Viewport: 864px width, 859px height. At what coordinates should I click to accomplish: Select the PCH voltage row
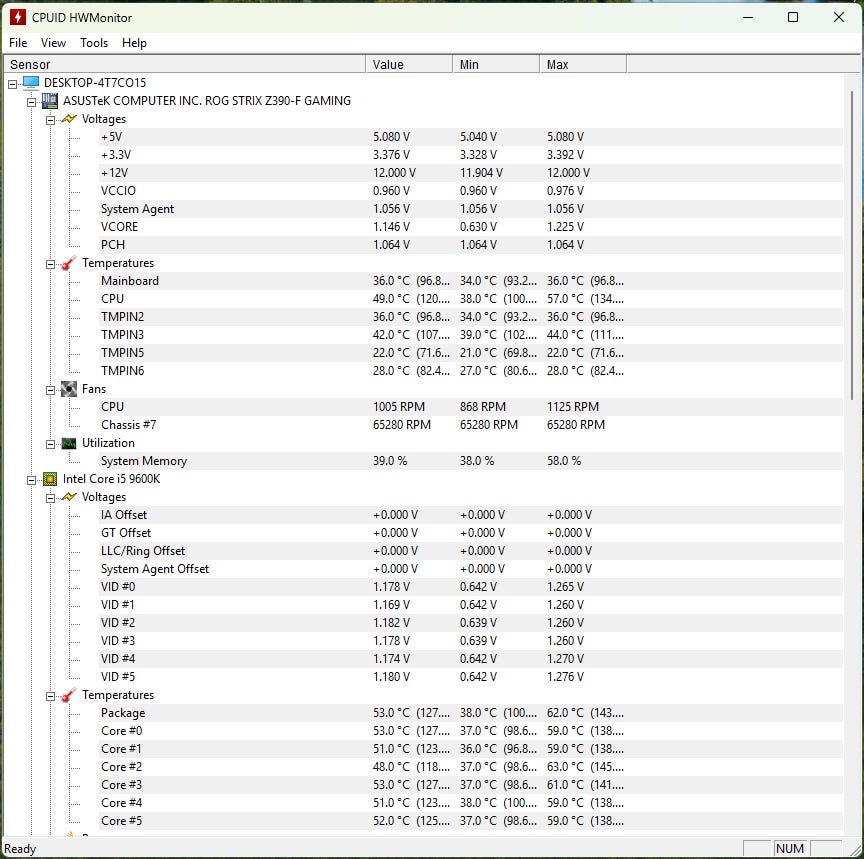[471, 245]
